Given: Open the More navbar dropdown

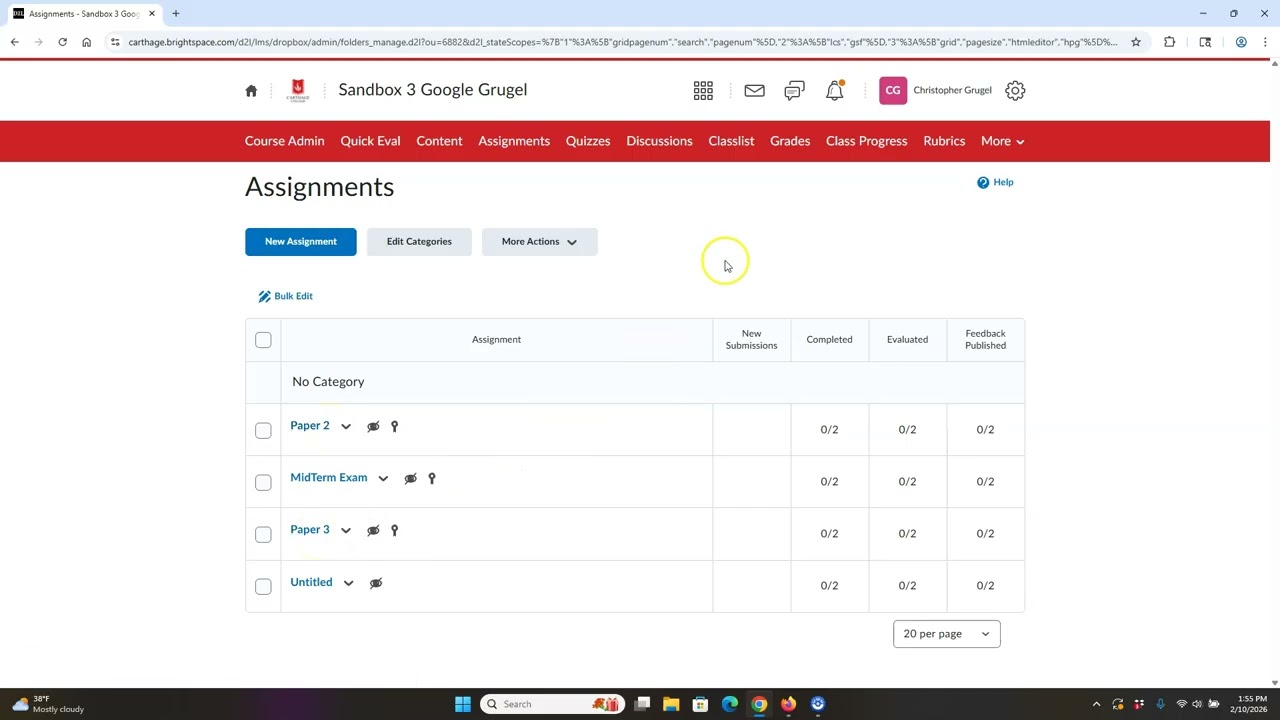Looking at the screenshot, I should coord(1002,141).
